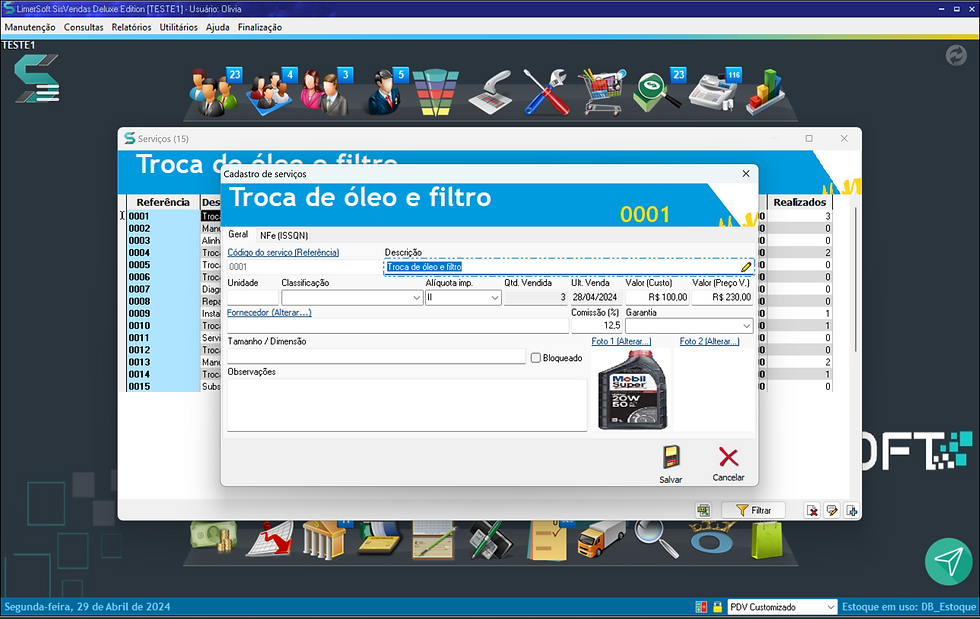This screenshot has height=619, width=980.
Task: Click the Unidade input field
Action: [x=252, y=298]
